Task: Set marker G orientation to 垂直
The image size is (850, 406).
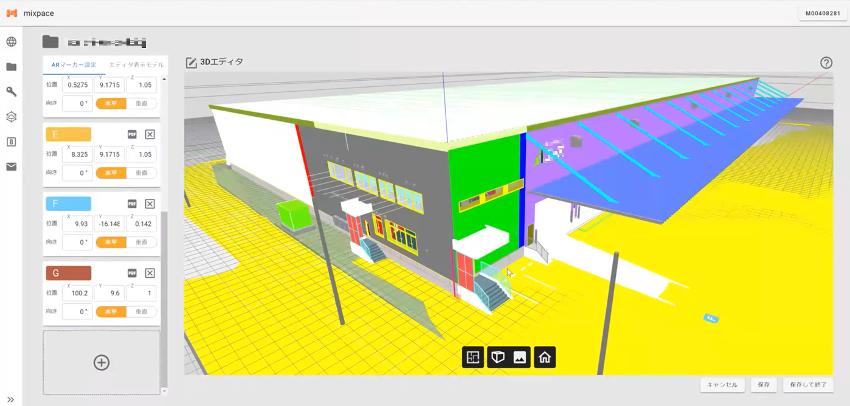Action: (x=143, y=311)
